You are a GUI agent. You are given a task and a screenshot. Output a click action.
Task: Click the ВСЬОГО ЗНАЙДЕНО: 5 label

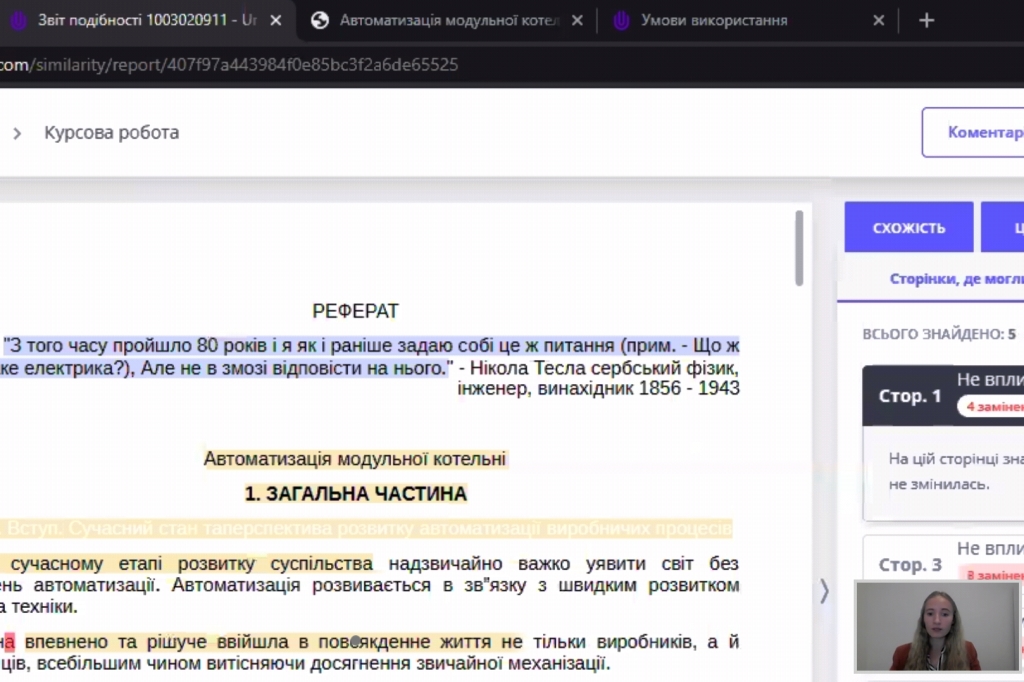click(939, 334)
